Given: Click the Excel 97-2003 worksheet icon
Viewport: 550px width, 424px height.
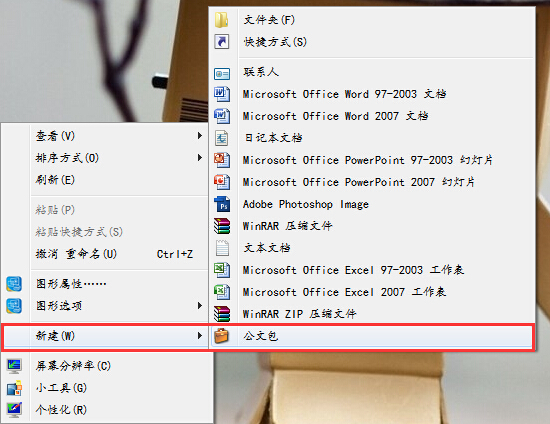Looking at the screenshot, I should click(x=222, y=270).
